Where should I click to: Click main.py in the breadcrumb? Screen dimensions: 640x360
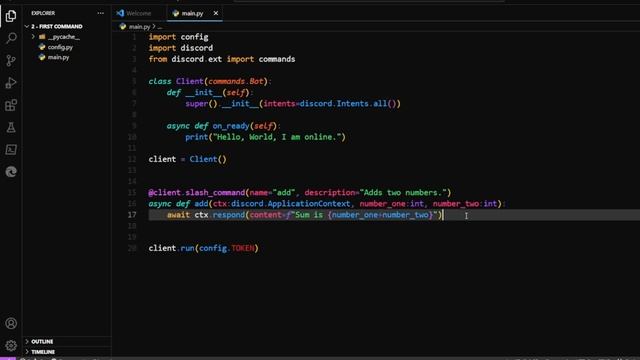139,27
